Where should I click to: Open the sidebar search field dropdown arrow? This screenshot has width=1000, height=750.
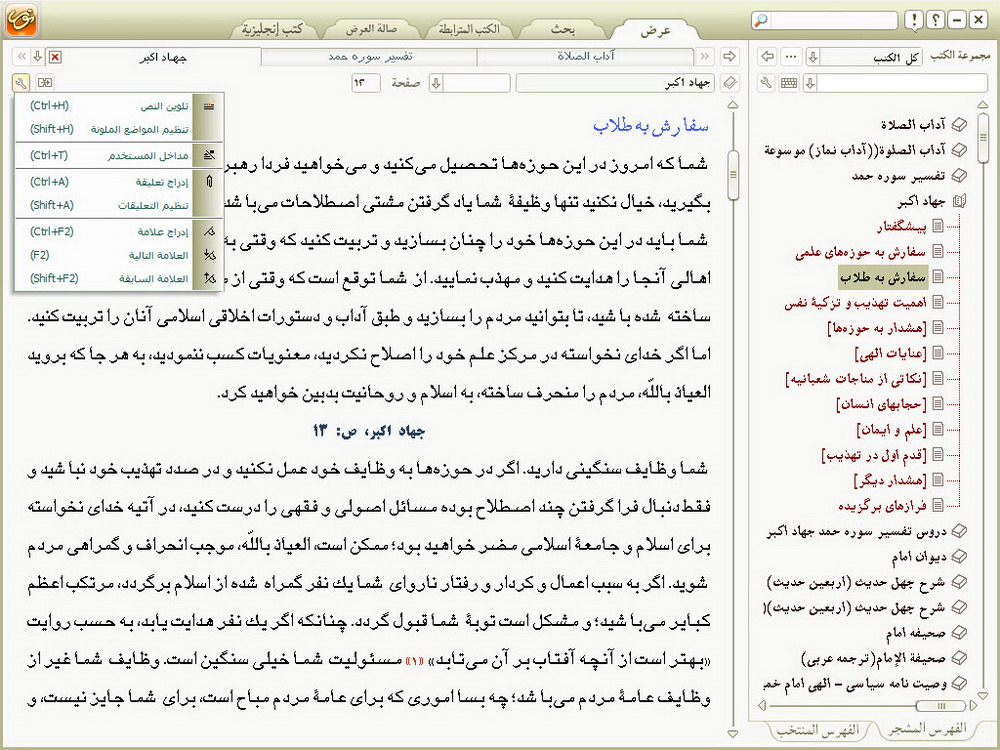810,83
